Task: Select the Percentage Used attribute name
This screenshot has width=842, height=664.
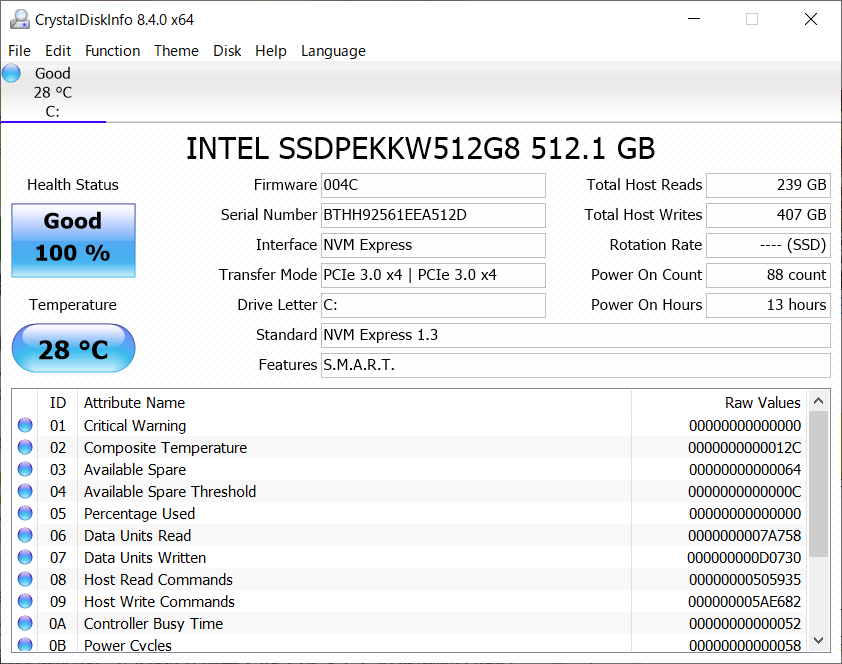Action: click(139, 514)
